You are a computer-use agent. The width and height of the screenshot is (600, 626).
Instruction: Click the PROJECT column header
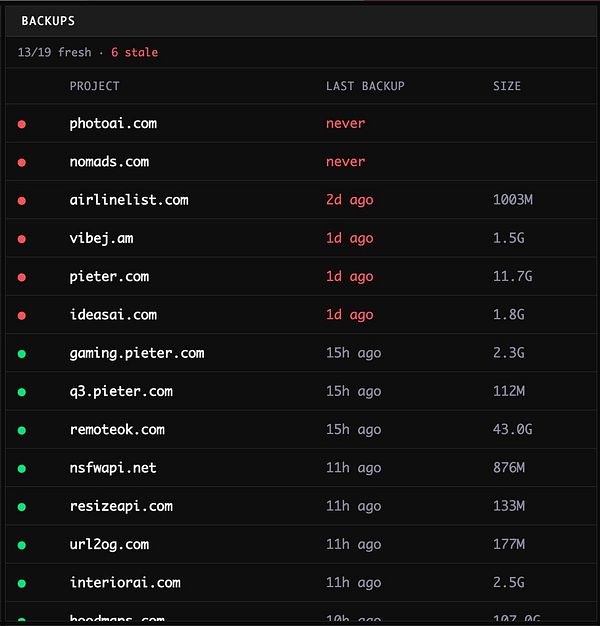[x=95, y=86]
